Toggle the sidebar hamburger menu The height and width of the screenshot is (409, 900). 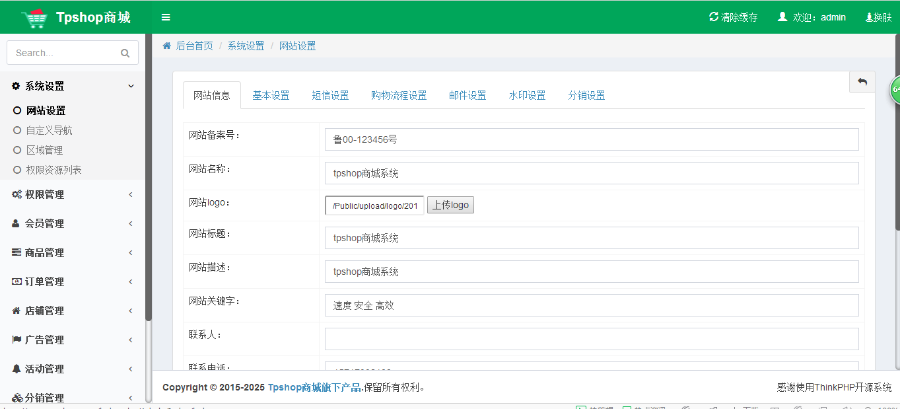166,17
